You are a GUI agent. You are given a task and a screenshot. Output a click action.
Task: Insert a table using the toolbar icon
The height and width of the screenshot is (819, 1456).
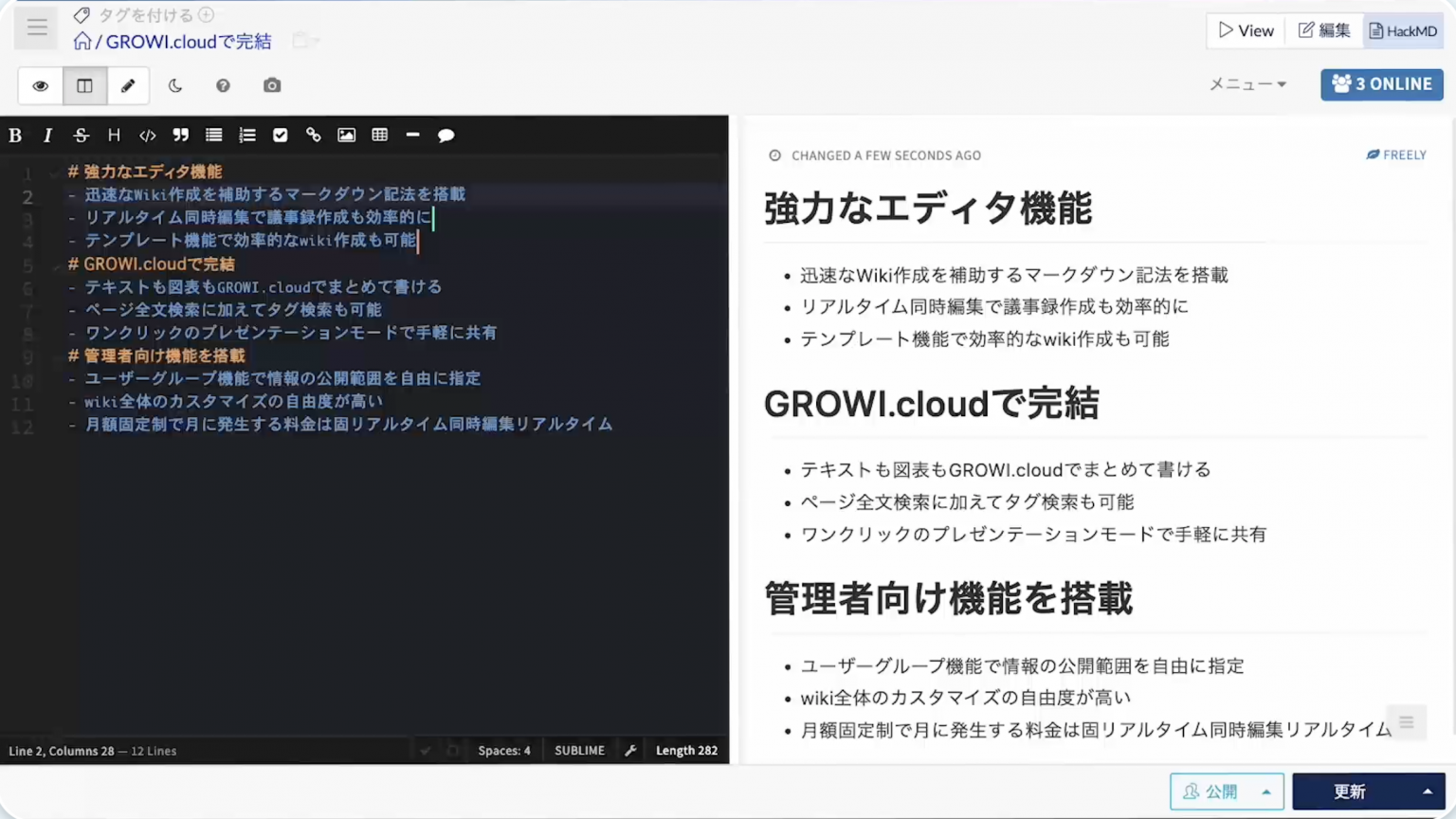click(379, 135)
